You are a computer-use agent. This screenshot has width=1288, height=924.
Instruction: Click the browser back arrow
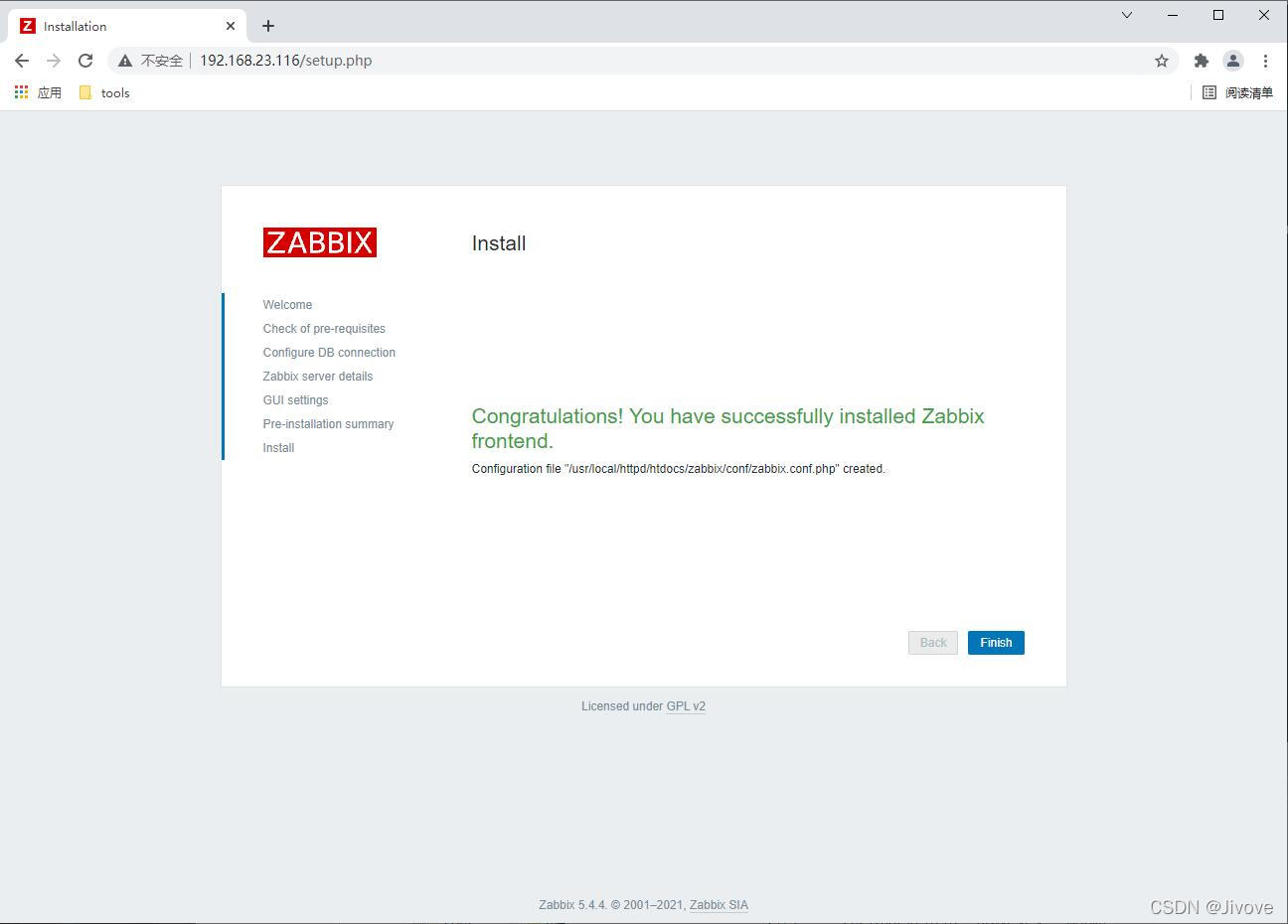[x=22, y=61]
